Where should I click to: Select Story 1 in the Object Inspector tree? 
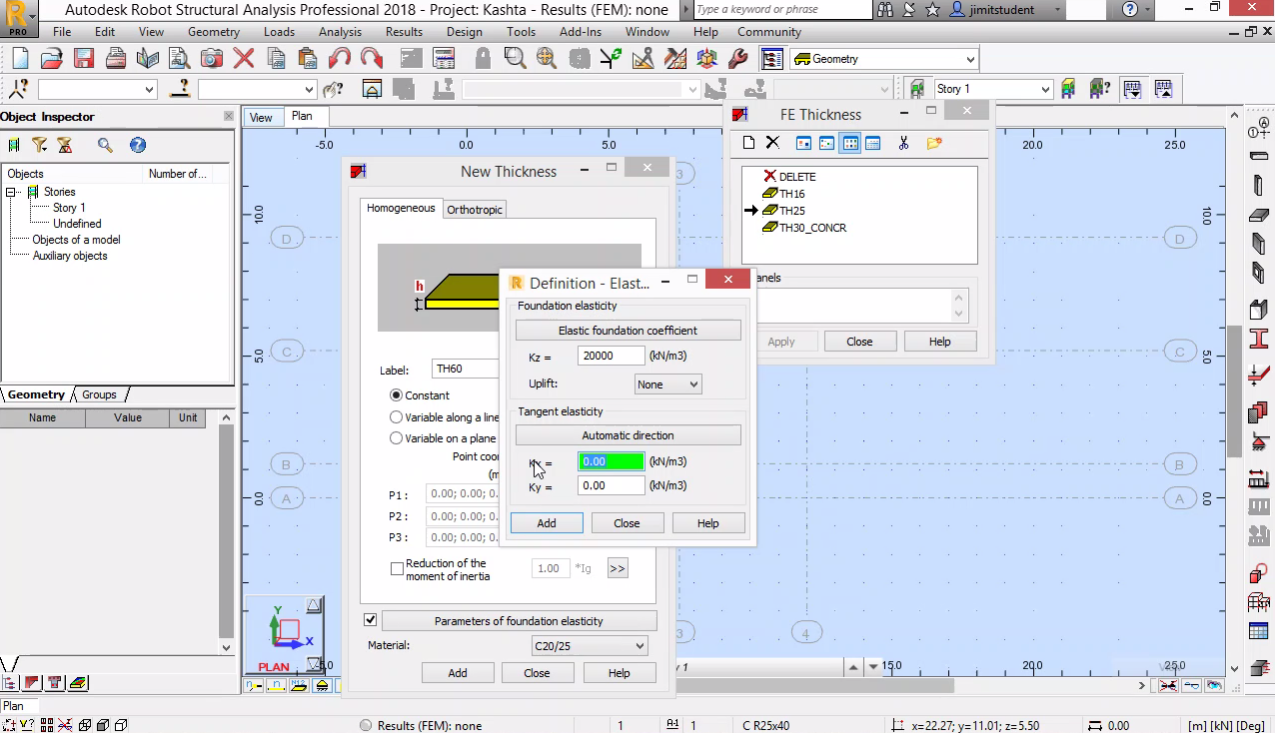tap(69, 208)
